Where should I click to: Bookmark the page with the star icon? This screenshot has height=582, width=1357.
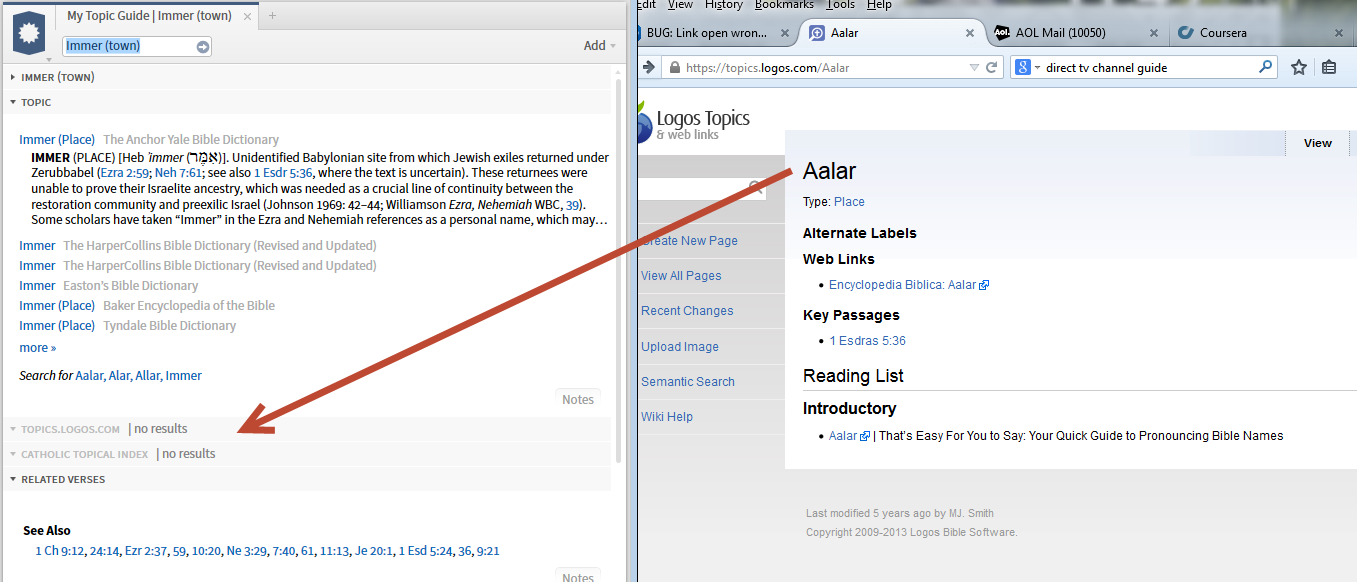(x=1298, y=67)
